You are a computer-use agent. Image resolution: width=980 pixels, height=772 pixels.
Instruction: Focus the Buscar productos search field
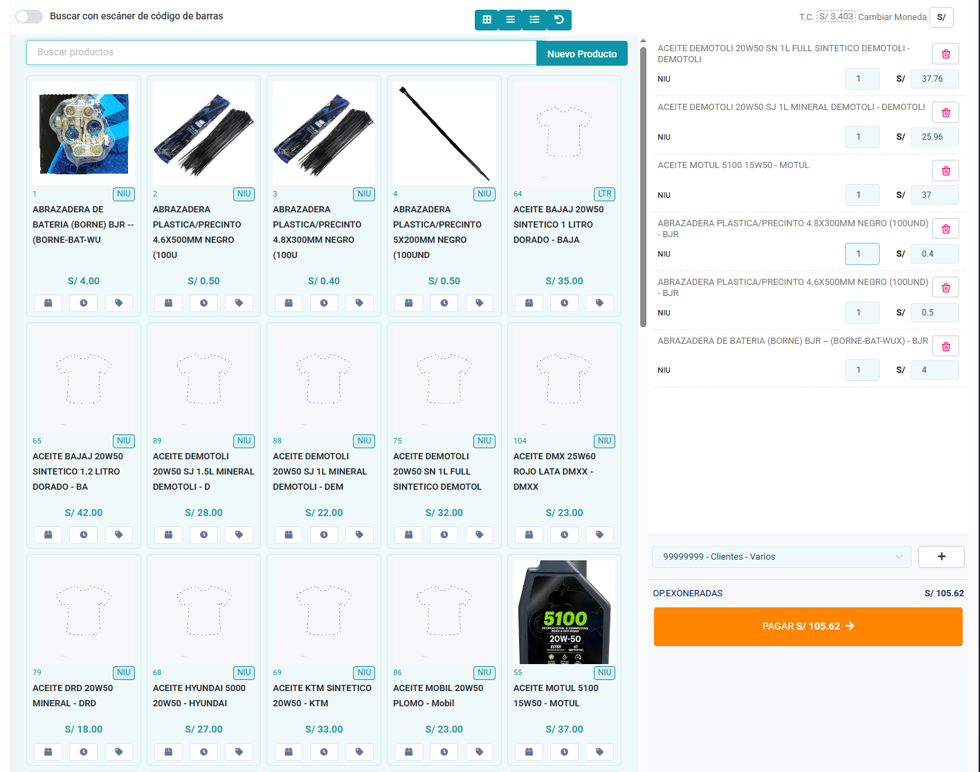(281, 53)
